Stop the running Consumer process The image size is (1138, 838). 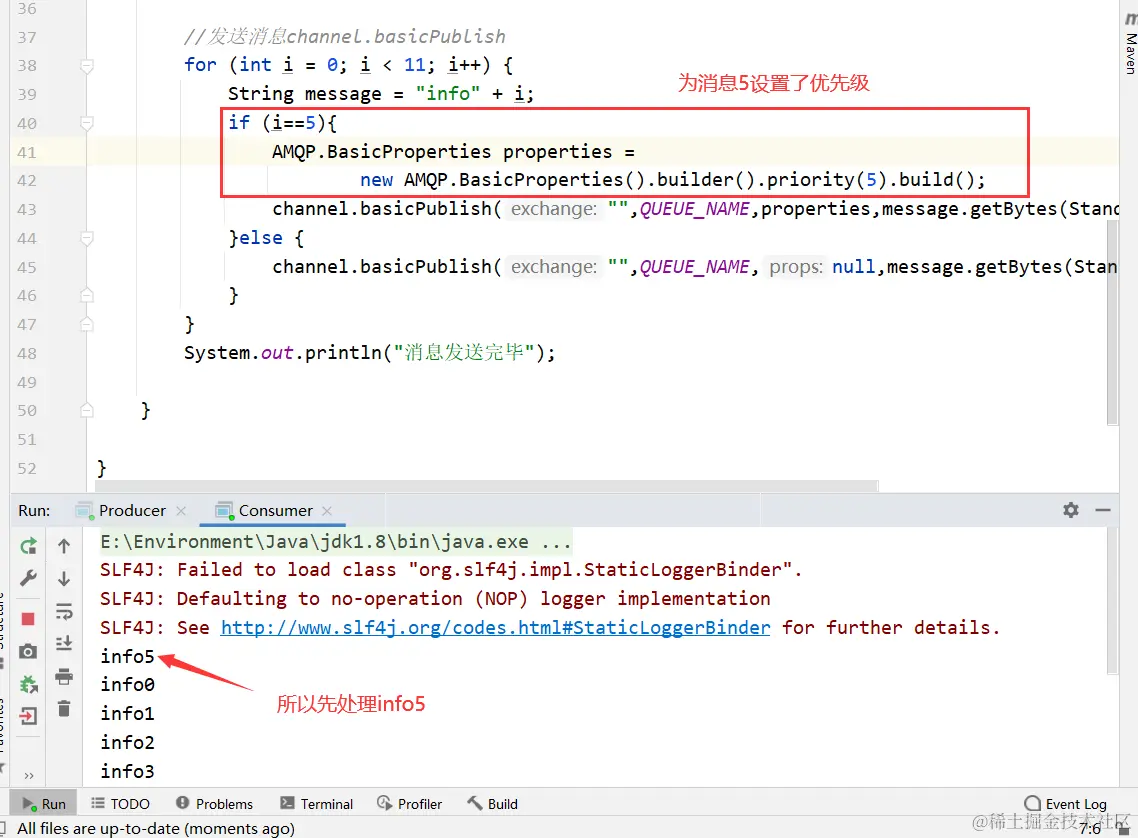(x=28, y=619)
